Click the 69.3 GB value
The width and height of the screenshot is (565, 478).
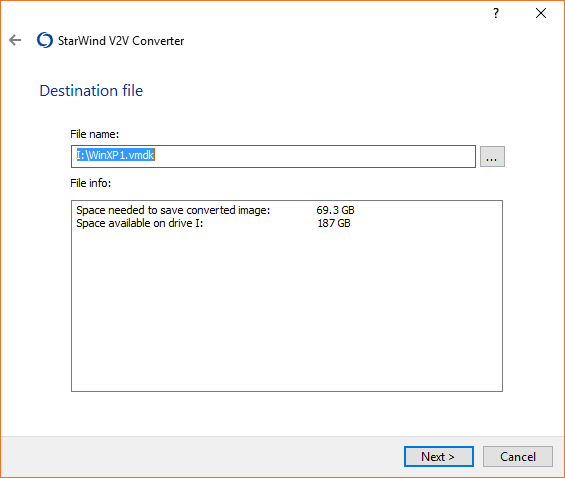335,210
